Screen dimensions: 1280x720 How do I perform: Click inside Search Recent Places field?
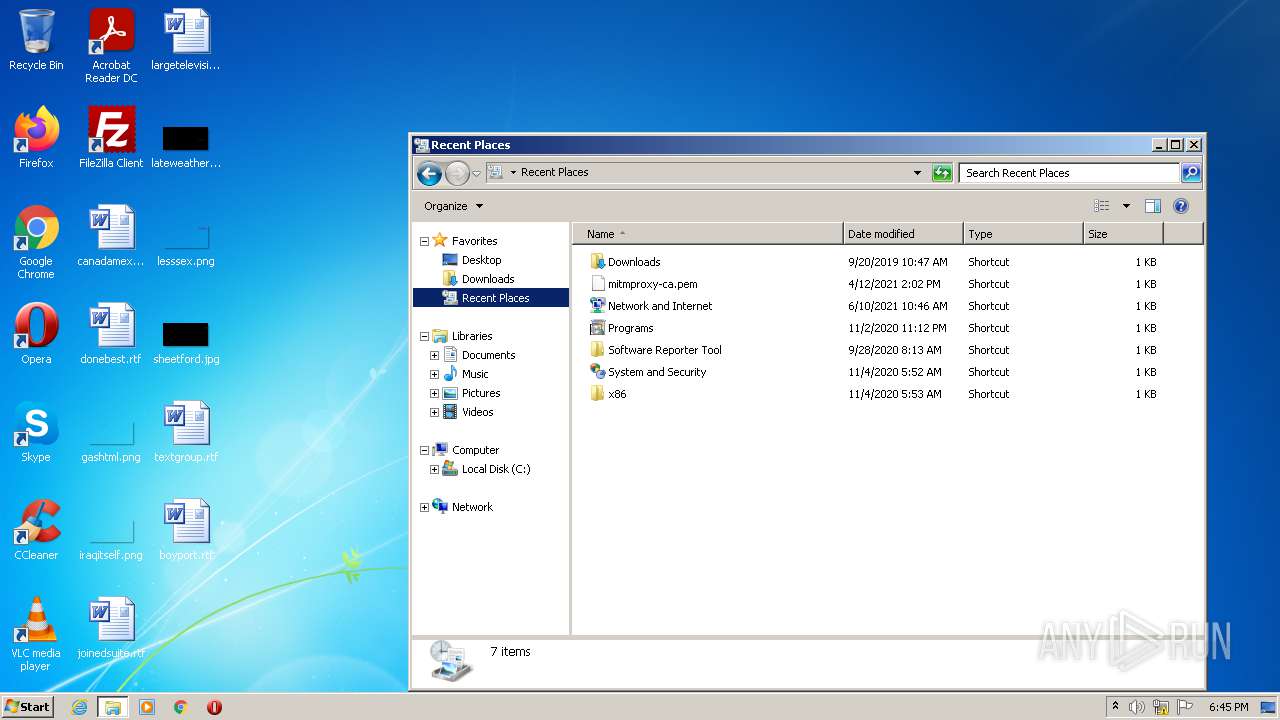(x=1068, y=173)
